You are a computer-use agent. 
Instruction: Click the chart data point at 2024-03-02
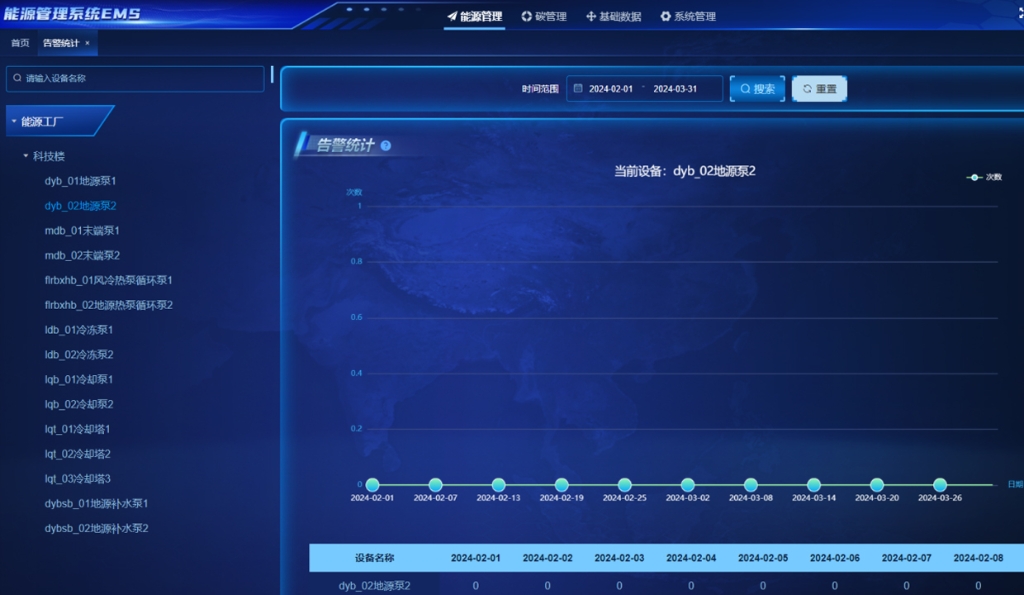click(x=688, y=485)
